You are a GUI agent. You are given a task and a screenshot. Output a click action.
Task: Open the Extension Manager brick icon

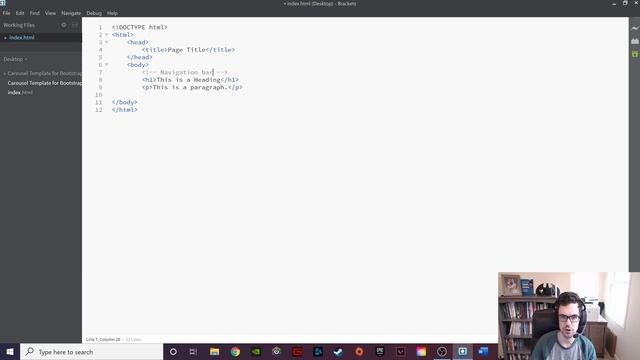[635, 41]
